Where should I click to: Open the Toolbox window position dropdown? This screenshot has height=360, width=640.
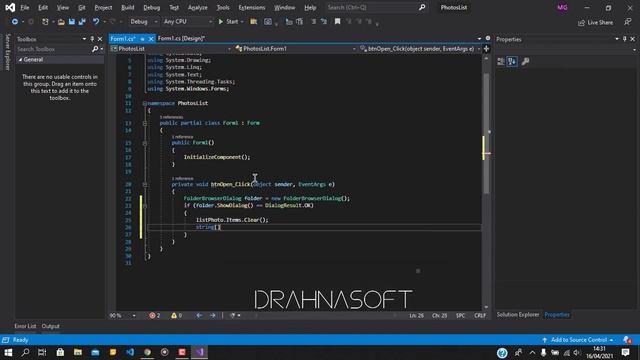pyautogui.click(x=84, y=39)
